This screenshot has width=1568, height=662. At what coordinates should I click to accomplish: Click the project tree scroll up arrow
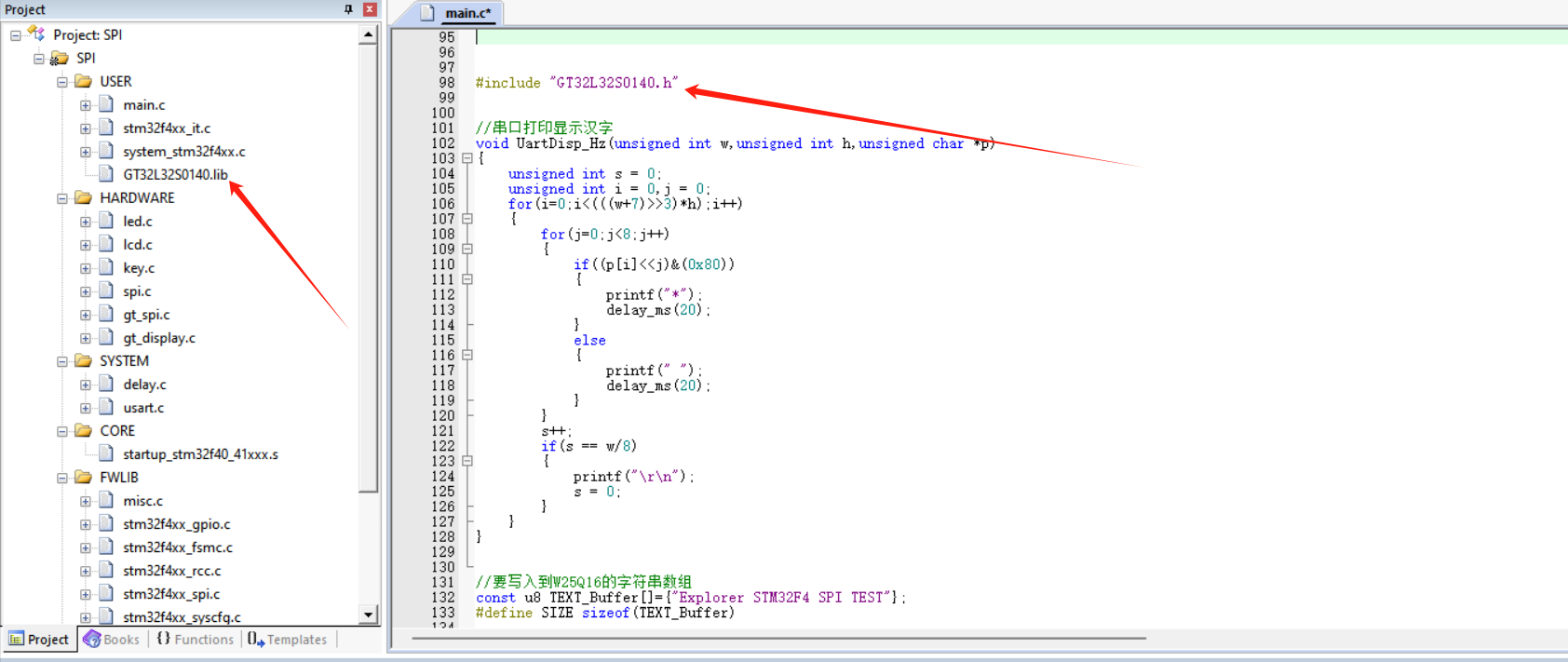369,34
